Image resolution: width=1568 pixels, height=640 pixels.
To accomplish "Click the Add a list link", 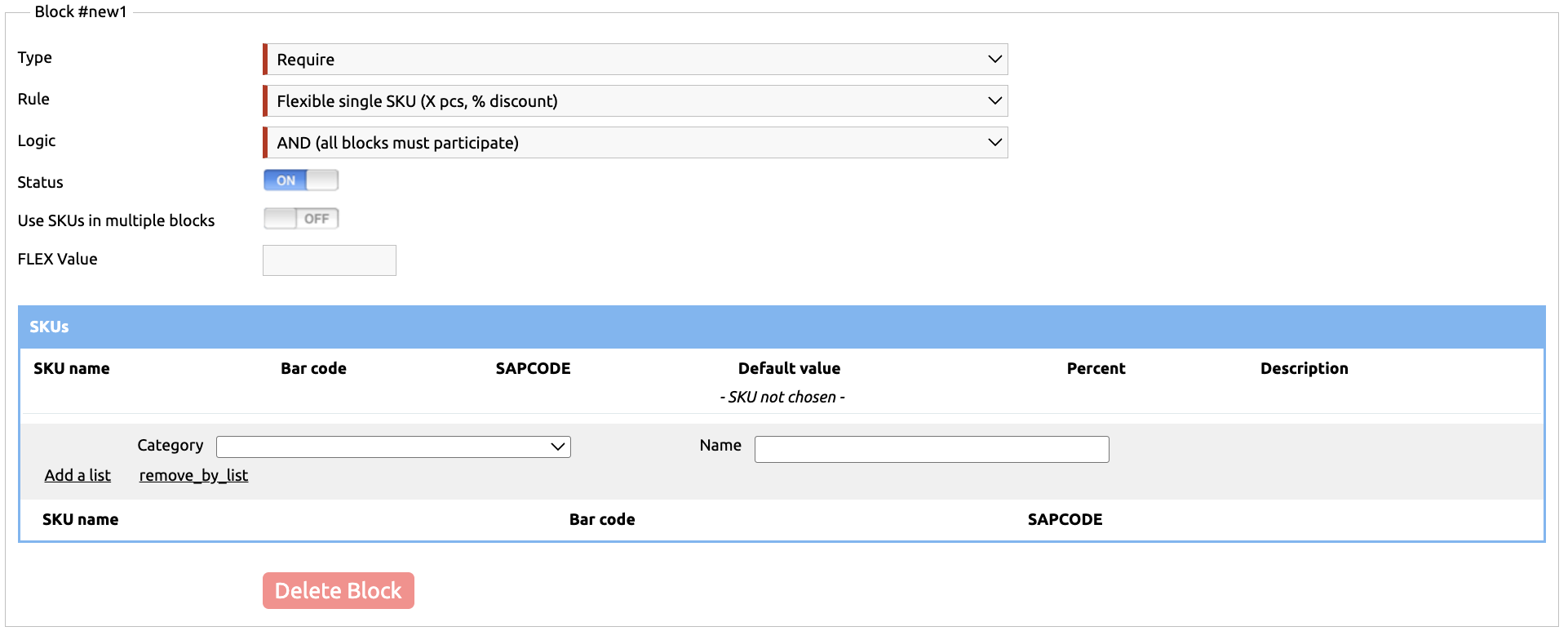I will tap(78, 475).
